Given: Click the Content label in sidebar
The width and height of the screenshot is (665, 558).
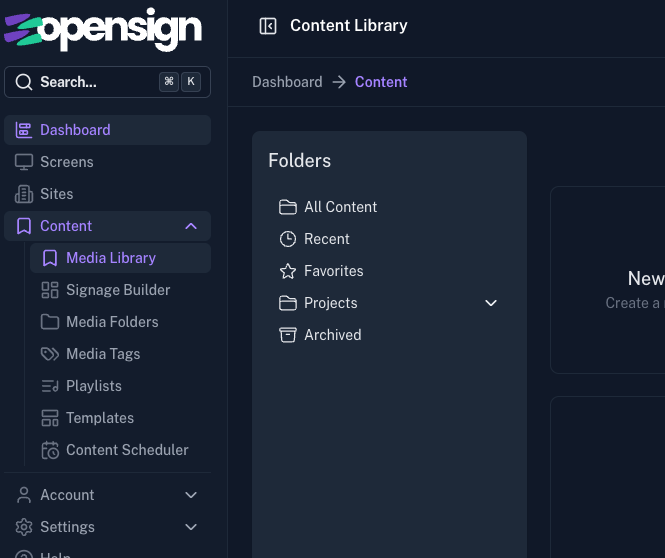Looking at the screenshot, I should [x=66, y=226].
